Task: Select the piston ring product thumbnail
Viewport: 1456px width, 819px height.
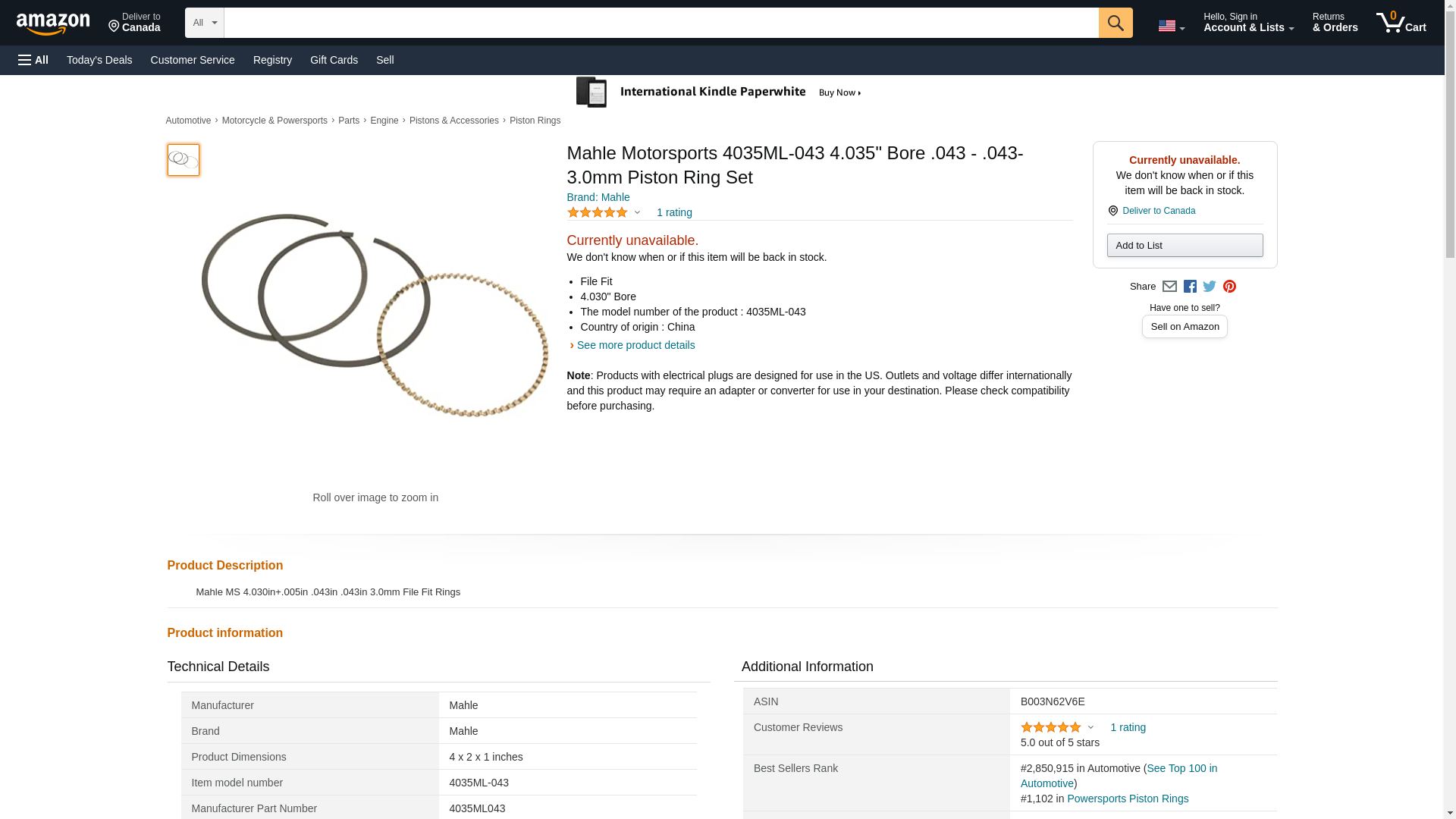Action: coord(183,160)
